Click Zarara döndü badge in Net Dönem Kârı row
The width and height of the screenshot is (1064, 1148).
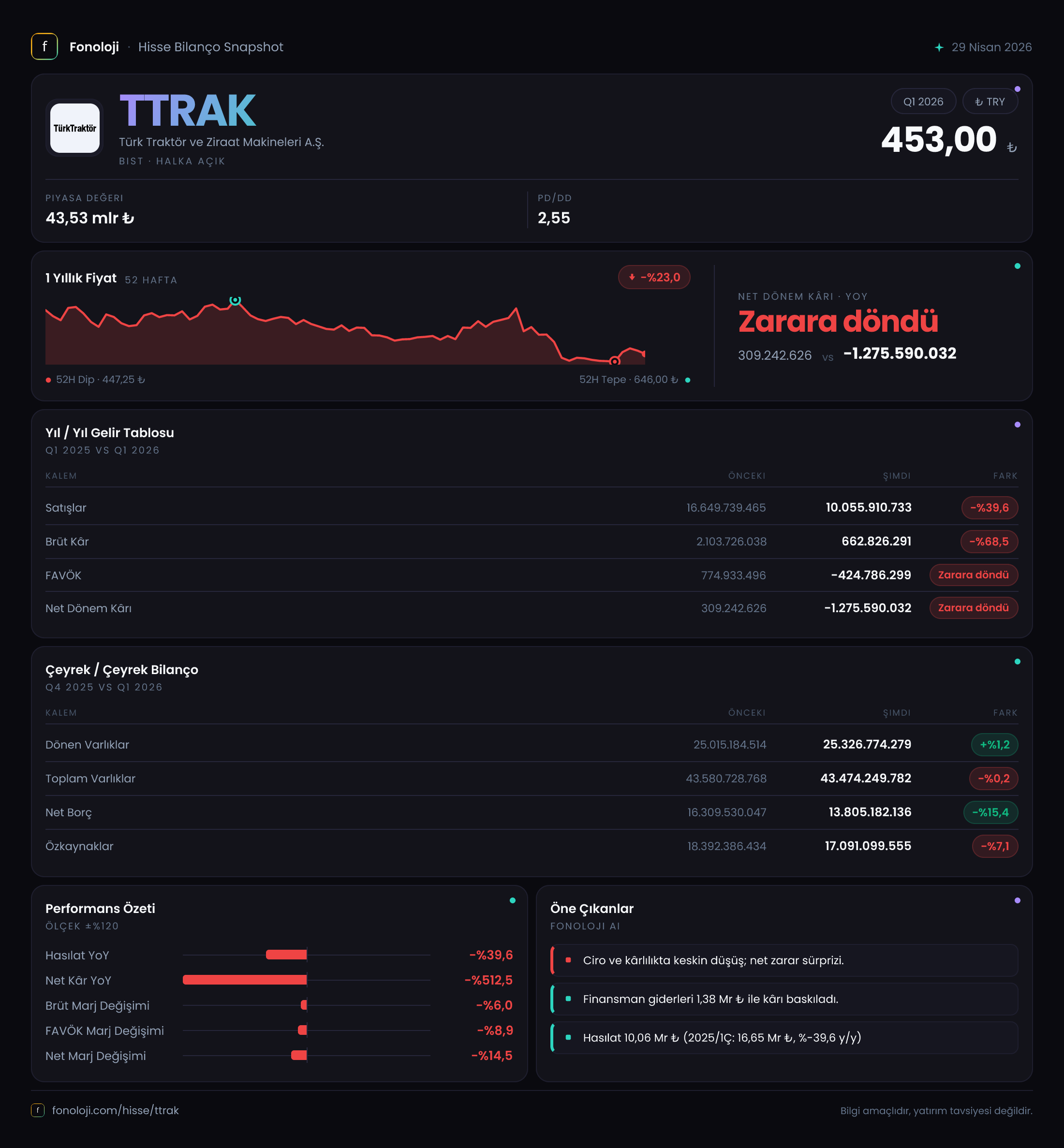(x=973, y=607)
